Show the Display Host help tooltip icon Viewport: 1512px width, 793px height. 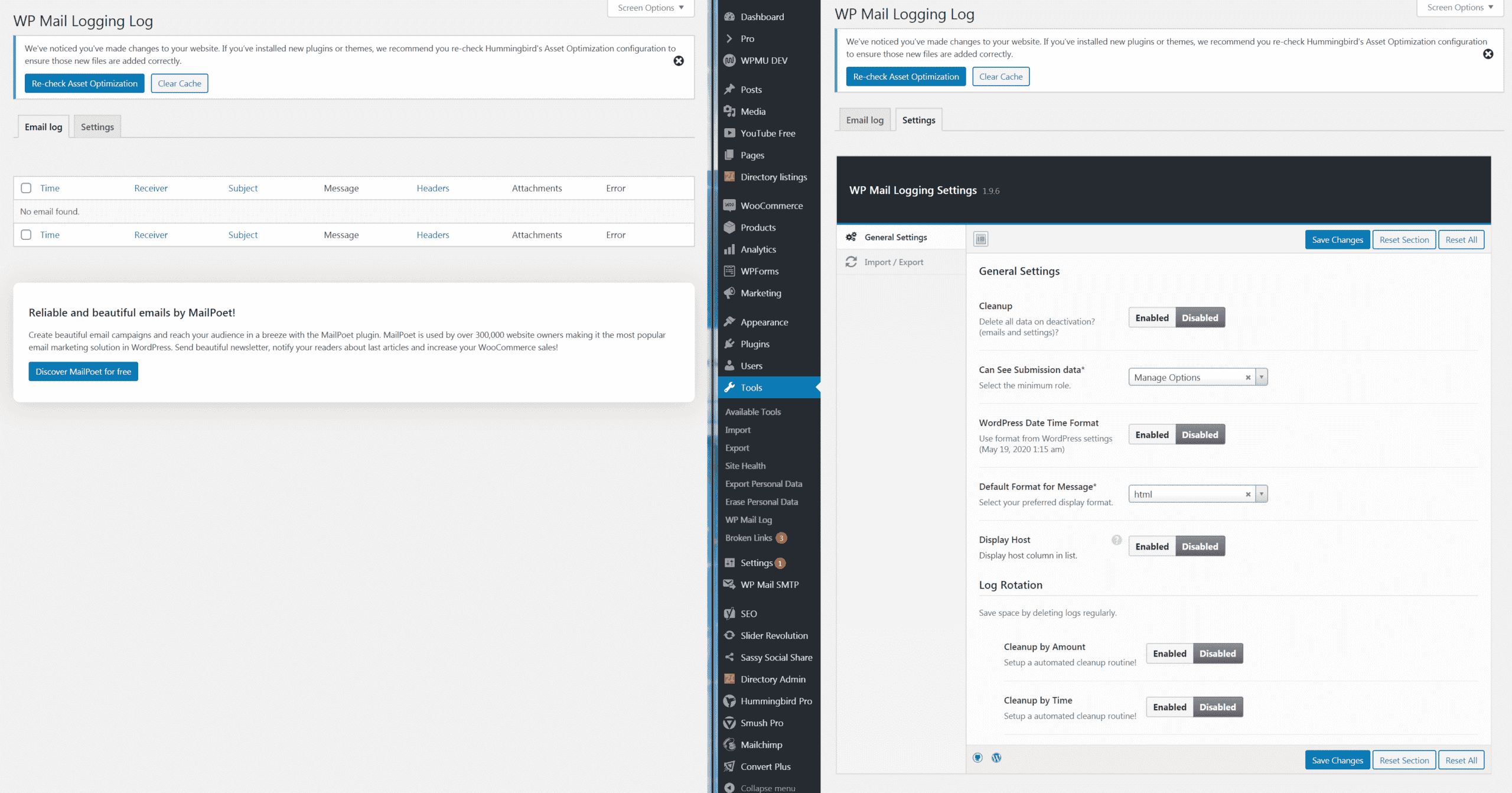[1116, 539]
